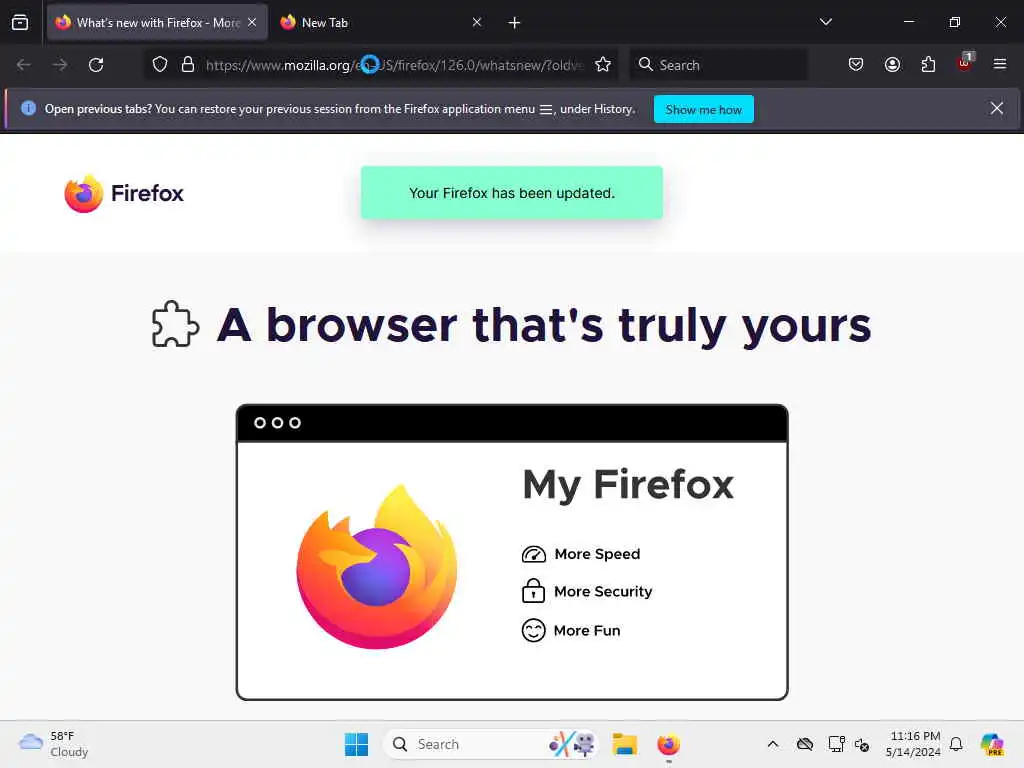
Task: Click the Firefox logo on the page
Action: (124, 193)
